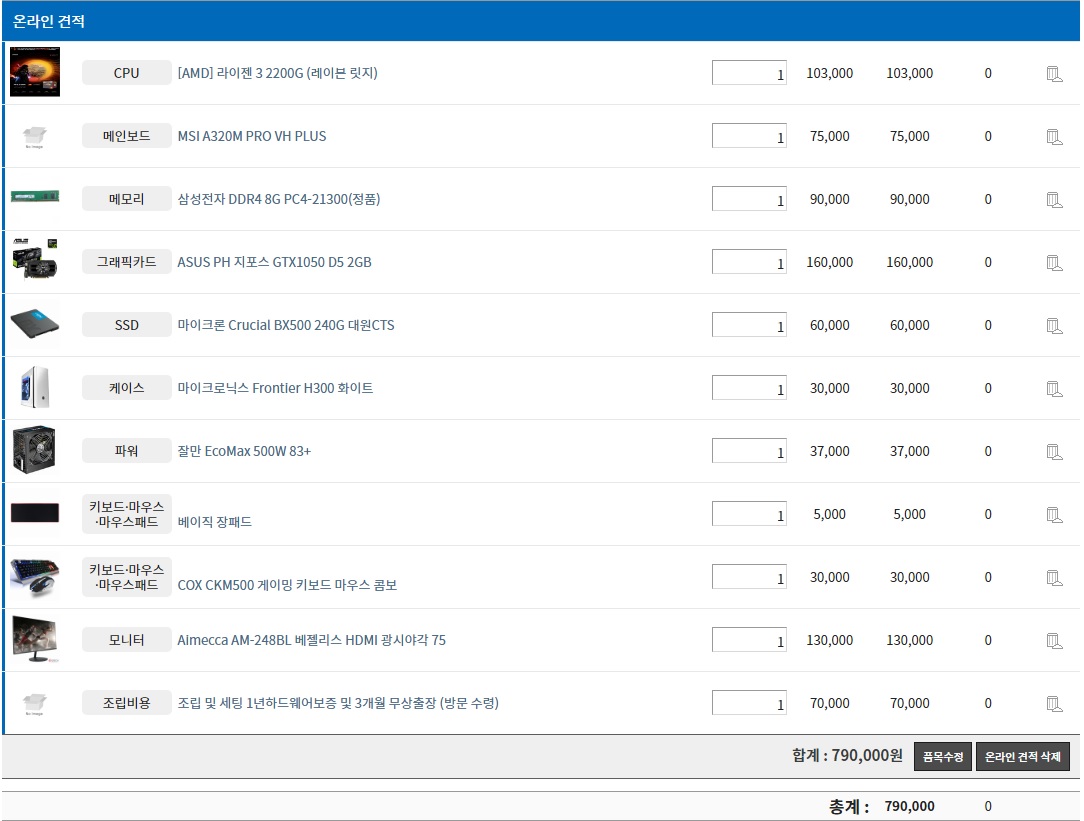This screenshot has height=821, width=1084.
Task: Click the Aimecca monitor product thumbnail
Action: 35,639
